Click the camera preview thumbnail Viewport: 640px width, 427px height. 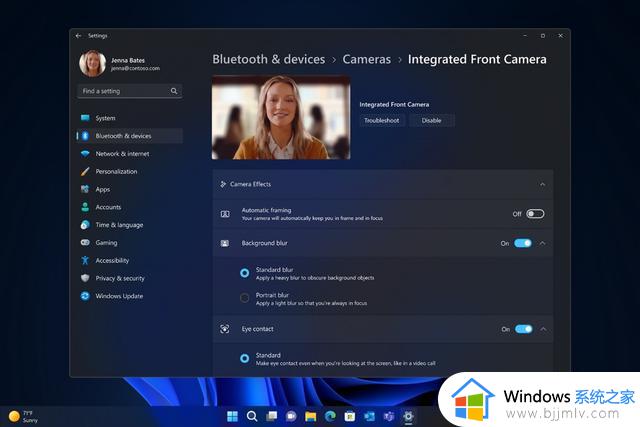tap(281, 117)
